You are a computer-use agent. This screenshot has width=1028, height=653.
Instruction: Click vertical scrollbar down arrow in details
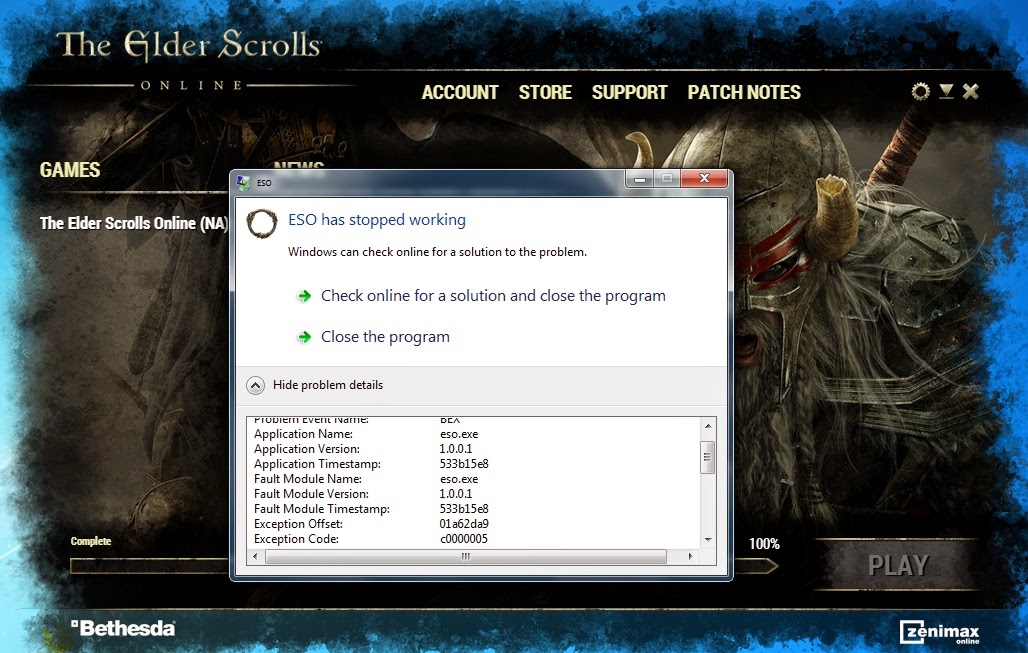click(707, 540)
